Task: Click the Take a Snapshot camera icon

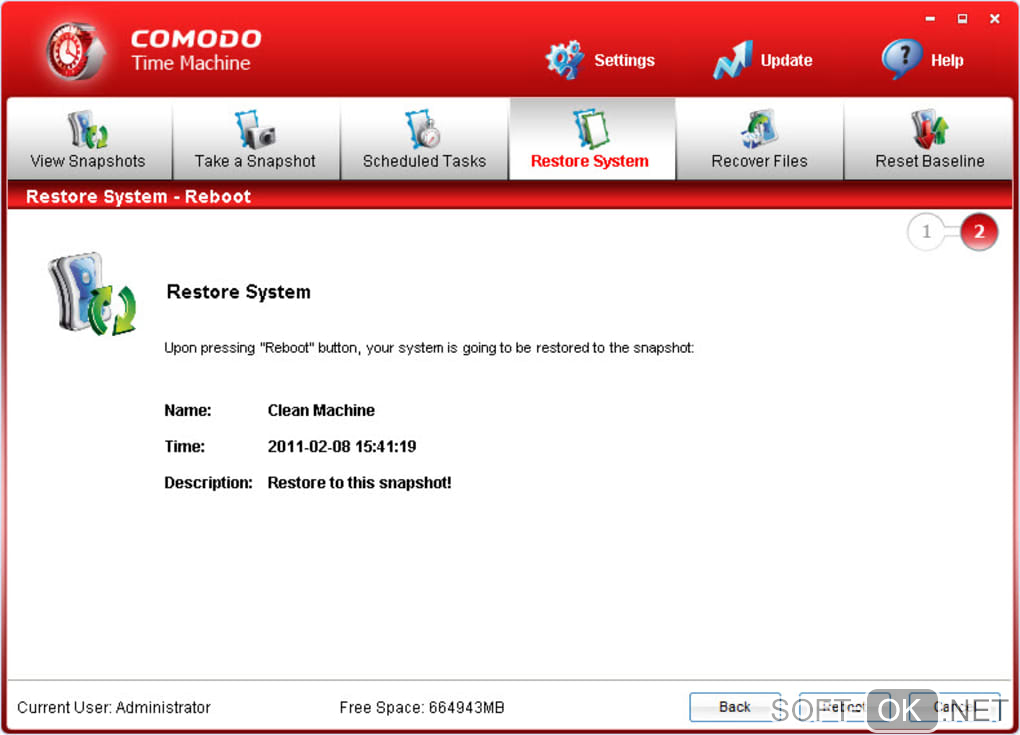Action: (255, 129)
